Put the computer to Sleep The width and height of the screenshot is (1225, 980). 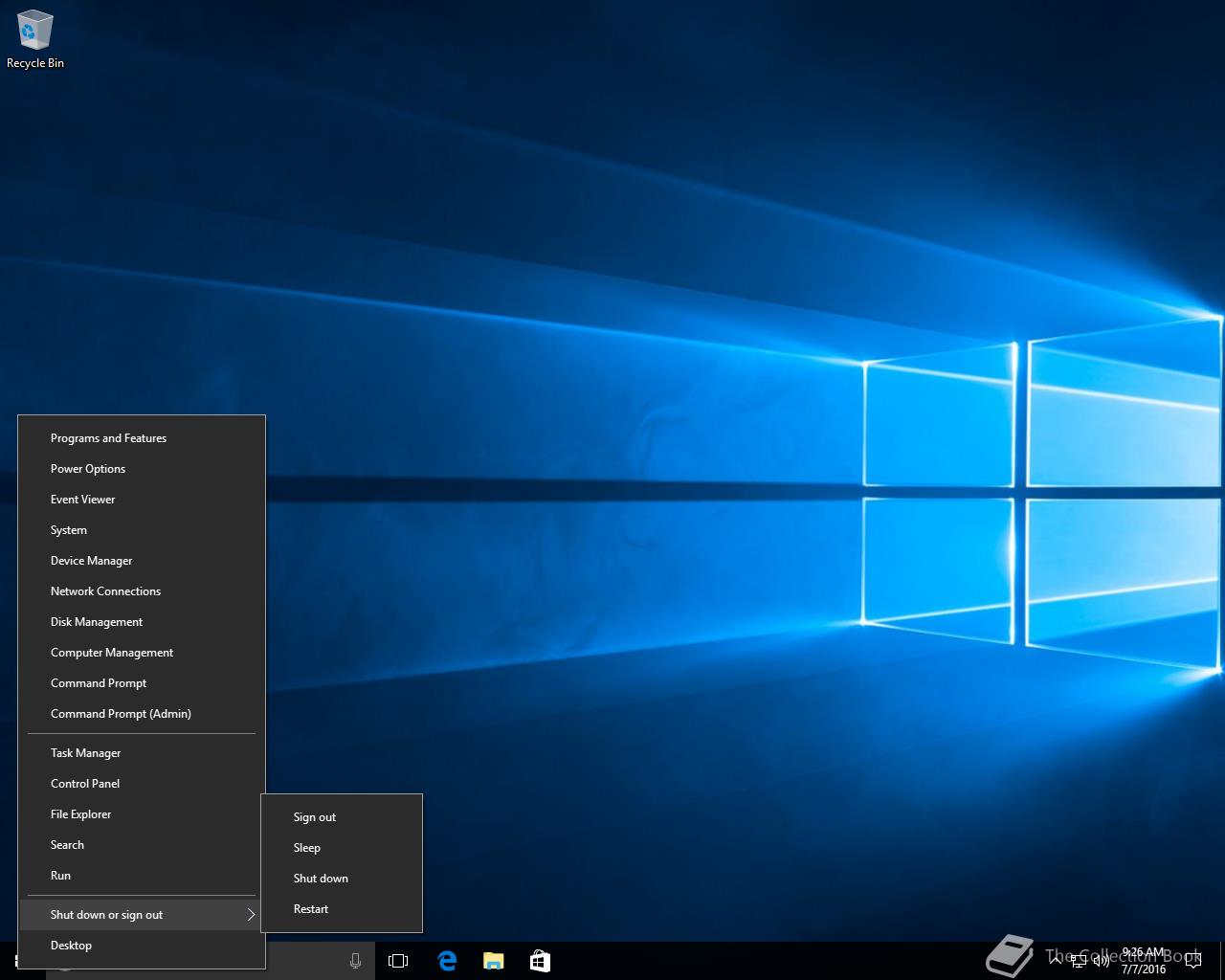tap(342, 848)
